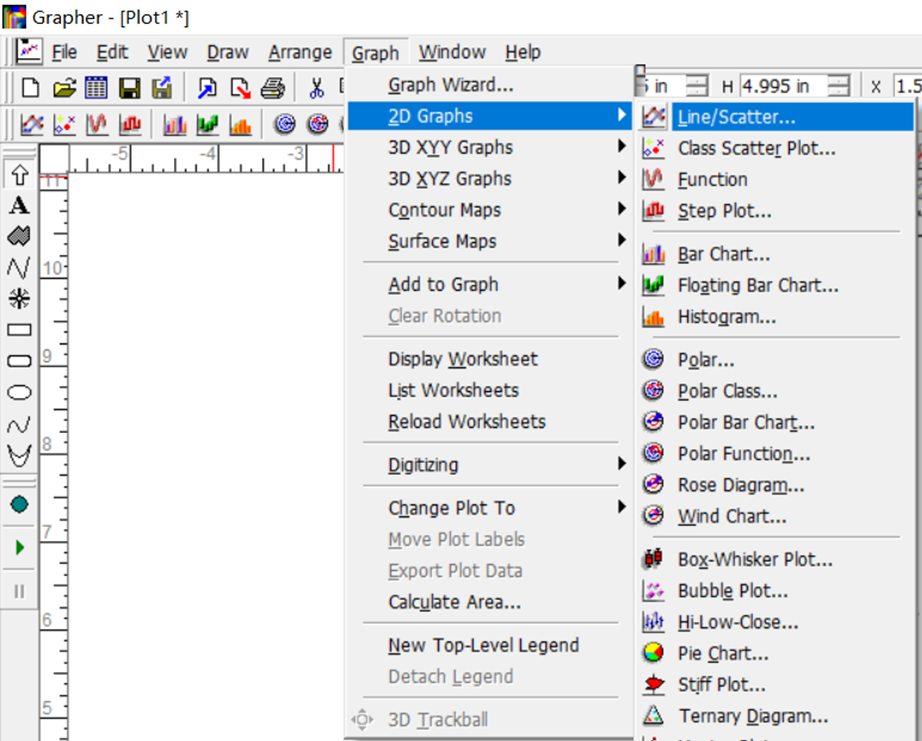Image resolution: width=922 pixels, height=741 pixels.
Task: Select Pie Chart... submenu item
Action: (x=776, y=653)
